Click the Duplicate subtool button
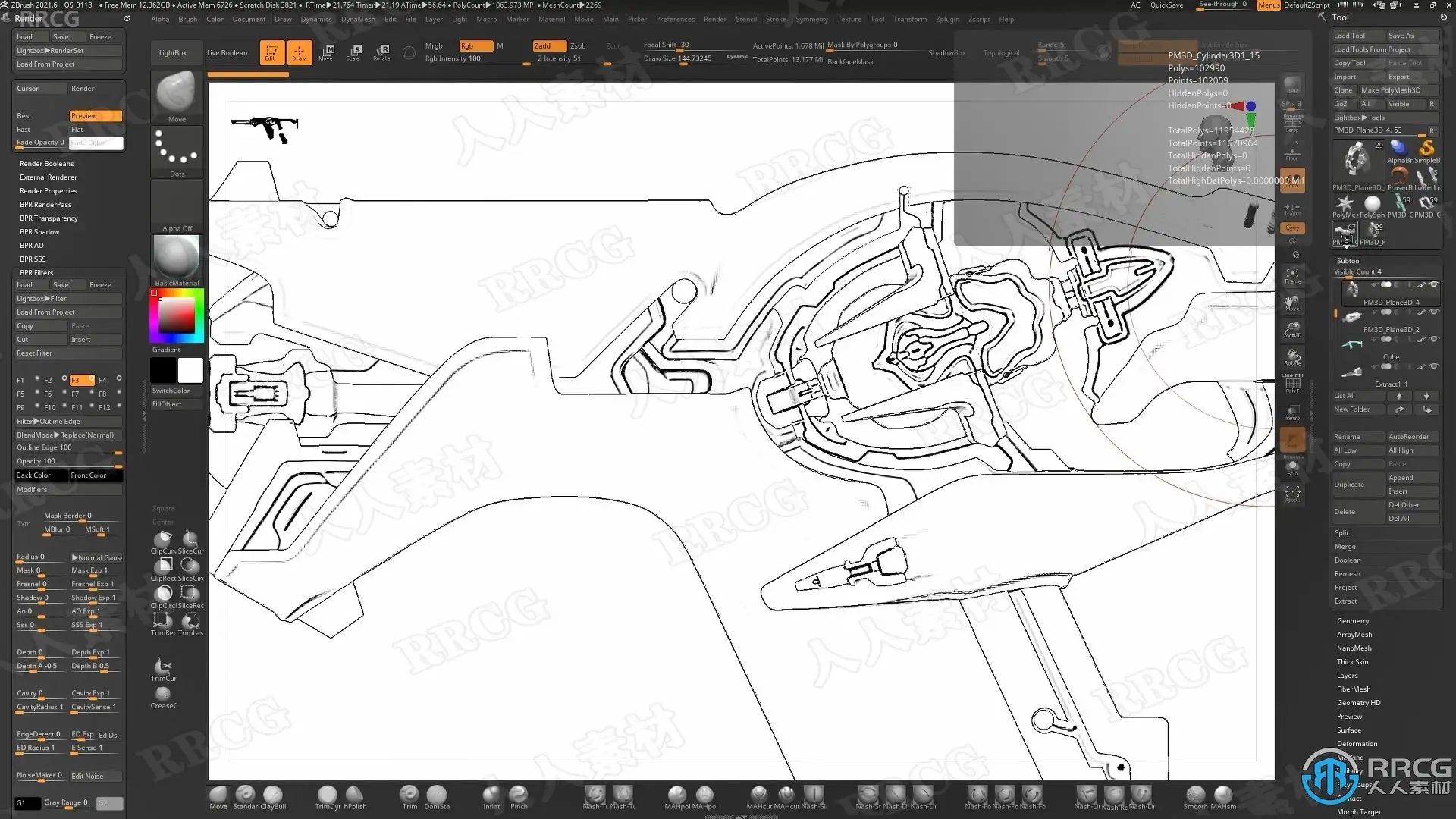 [x=1357, y=485]
